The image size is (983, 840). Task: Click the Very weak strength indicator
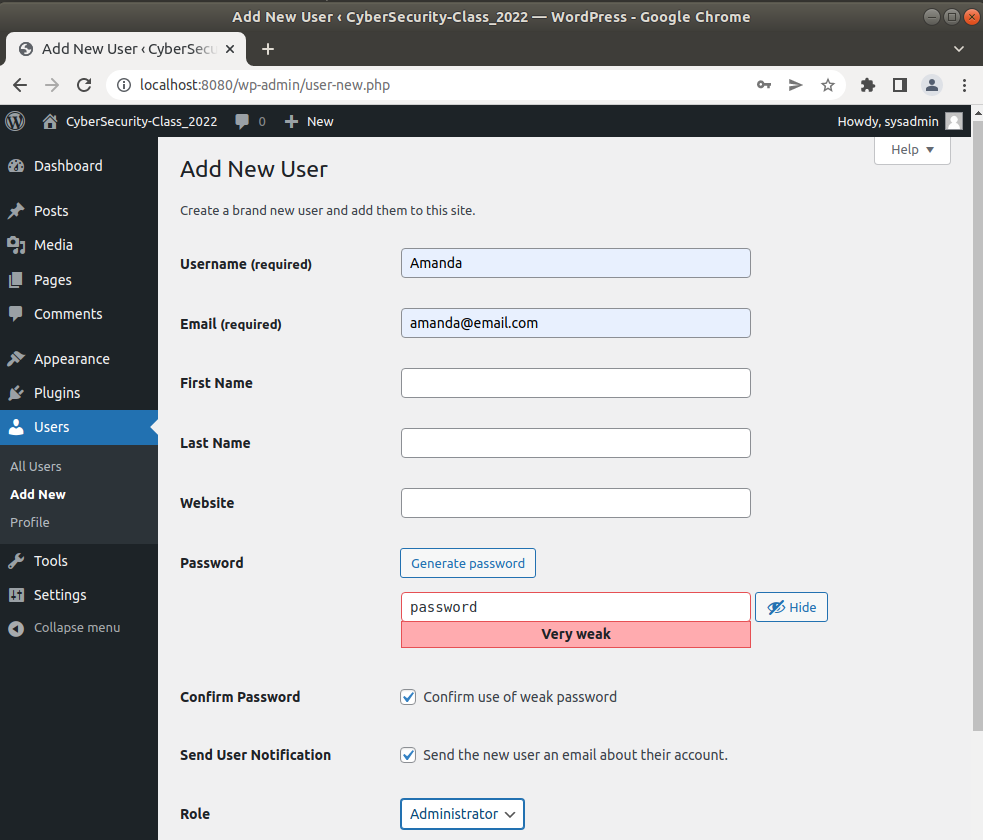coord(576,634)
